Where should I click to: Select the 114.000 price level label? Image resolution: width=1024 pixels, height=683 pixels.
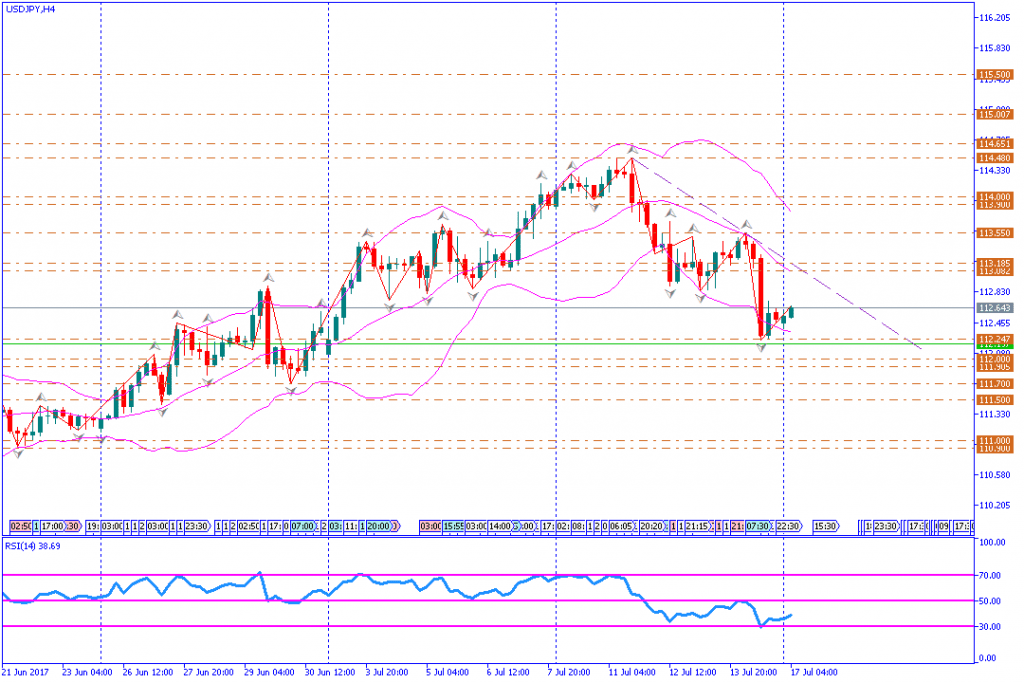995,197
